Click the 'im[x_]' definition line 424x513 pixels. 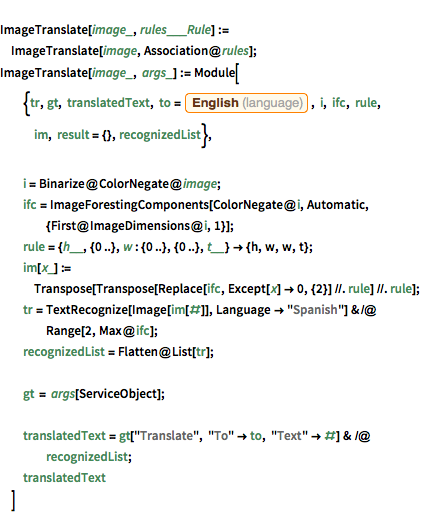(47, 268)
